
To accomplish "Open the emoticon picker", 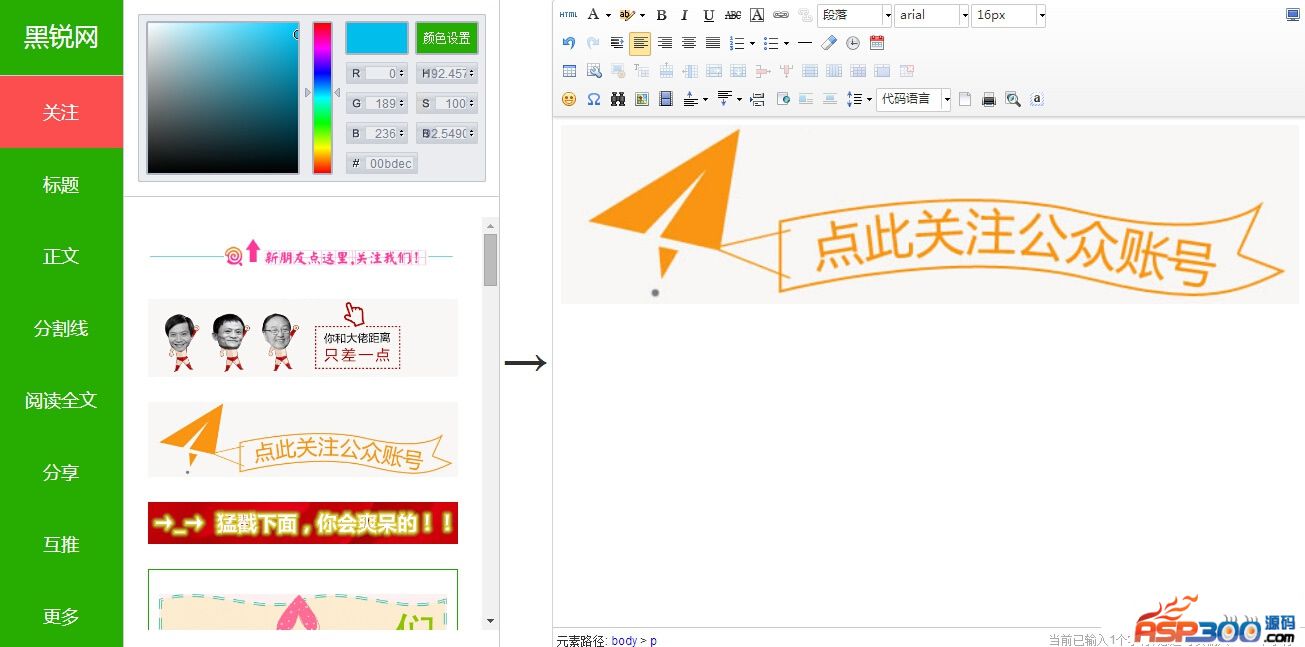I will pos(569,99).
